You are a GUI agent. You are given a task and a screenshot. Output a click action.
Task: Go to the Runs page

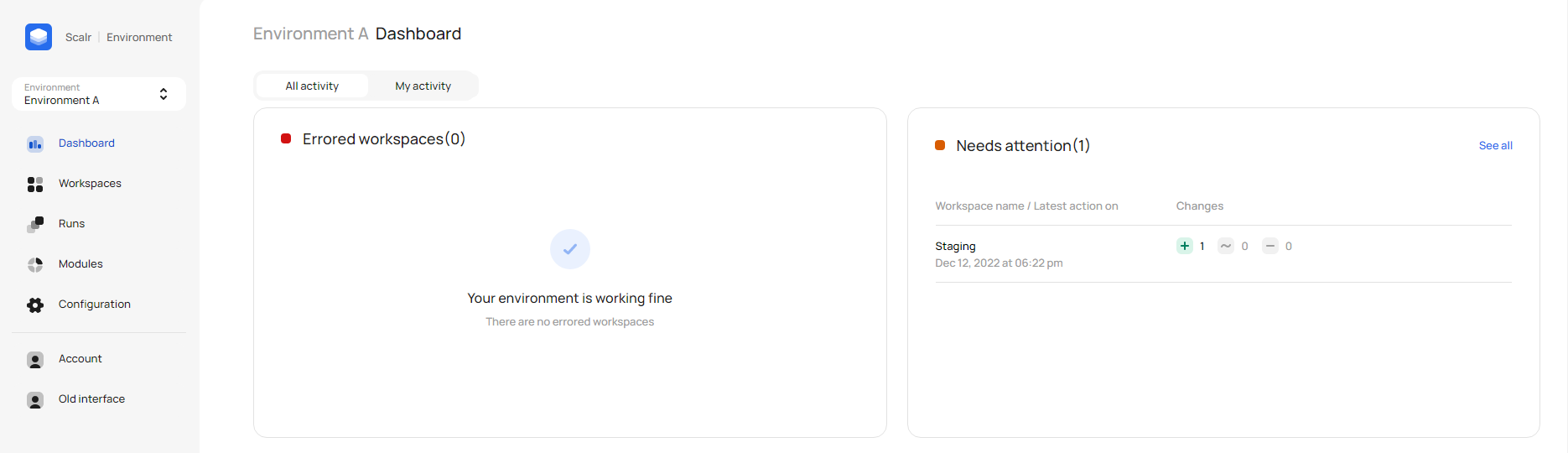[x=71, y=224]
